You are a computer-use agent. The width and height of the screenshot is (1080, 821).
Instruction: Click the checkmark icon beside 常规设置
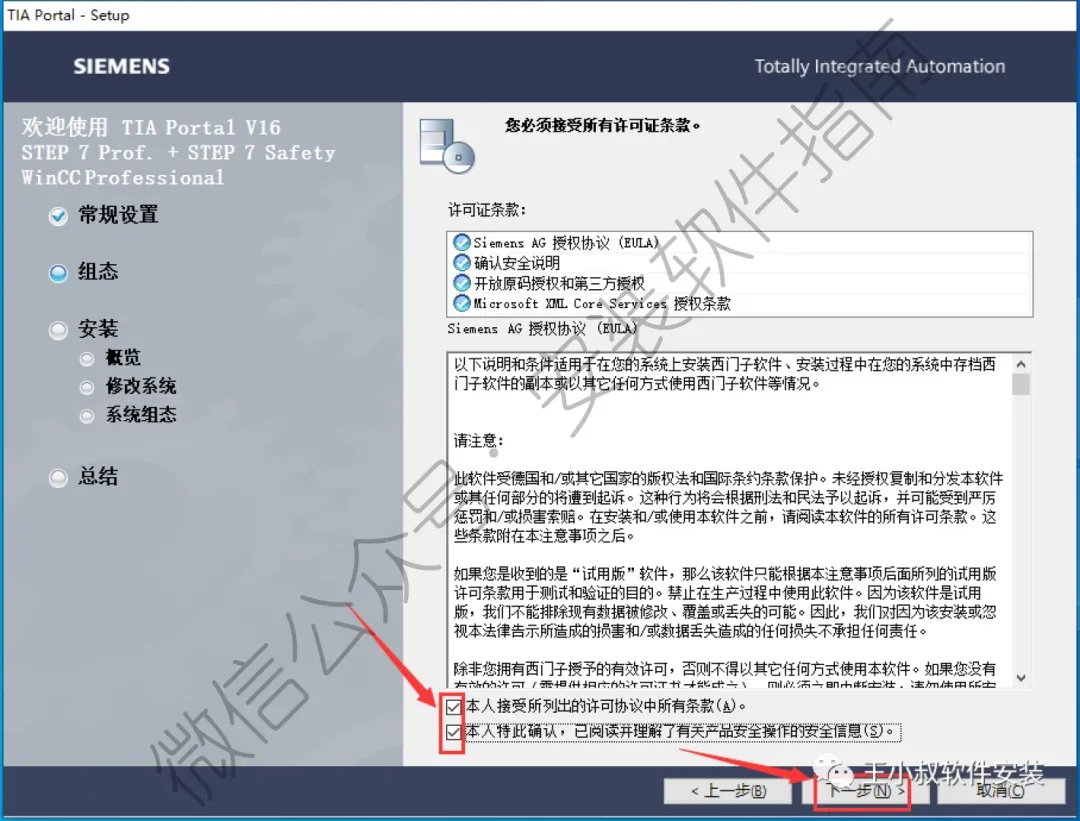(59, 216)
